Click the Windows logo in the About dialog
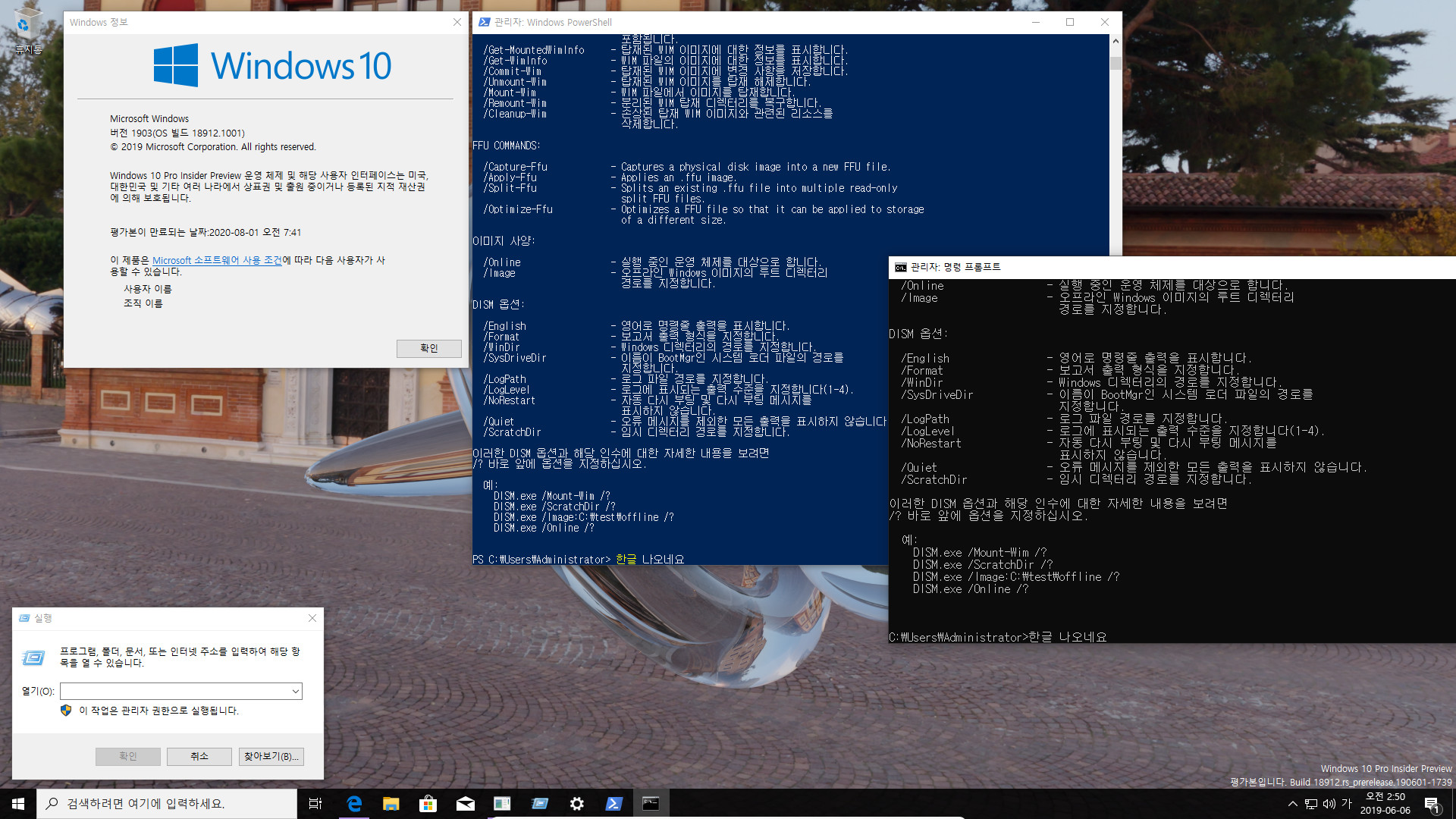Screen dimensions: 1456x819 (176, 65)
